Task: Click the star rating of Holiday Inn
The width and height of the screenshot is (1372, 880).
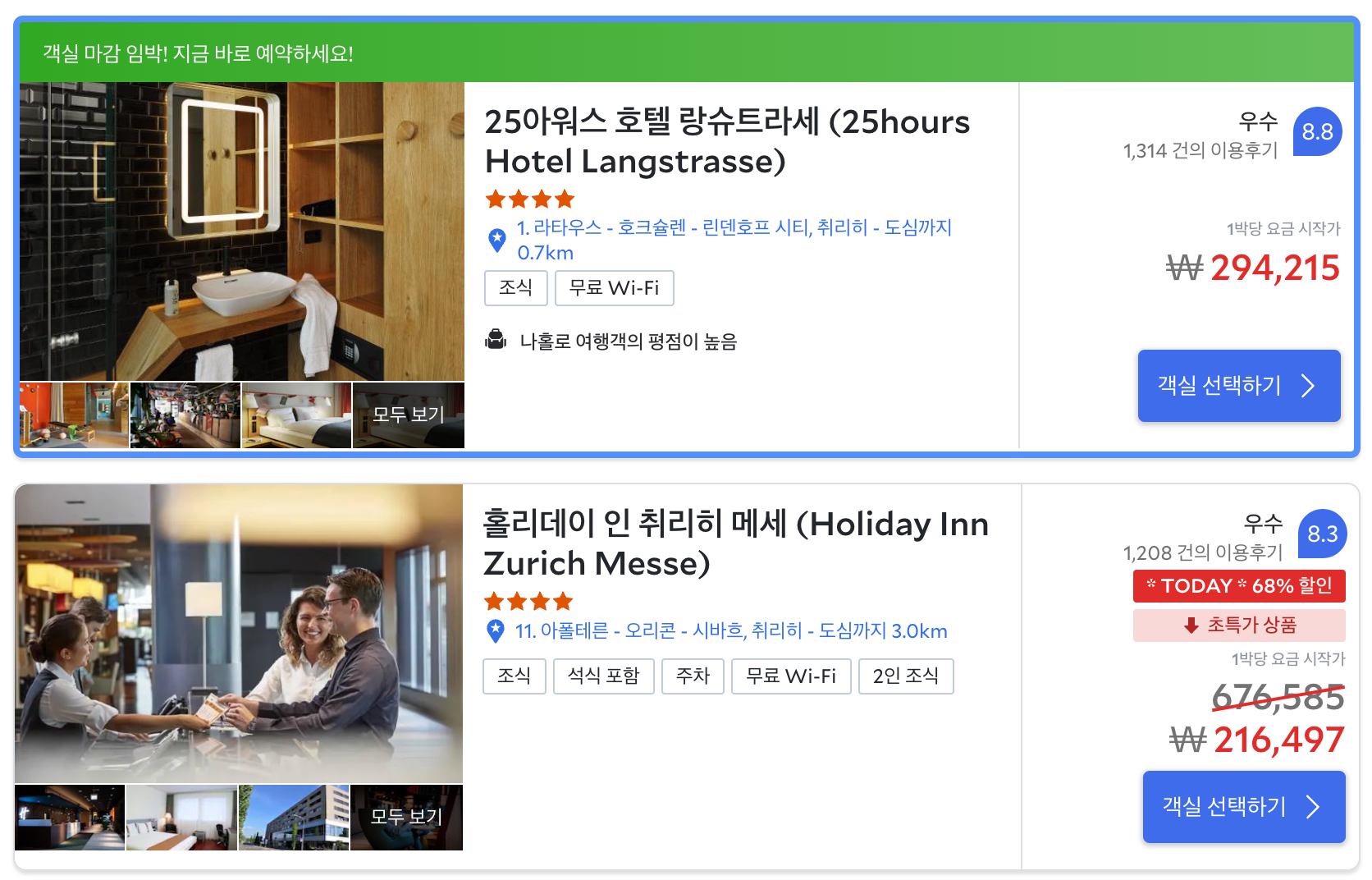Action: point(528,602)
